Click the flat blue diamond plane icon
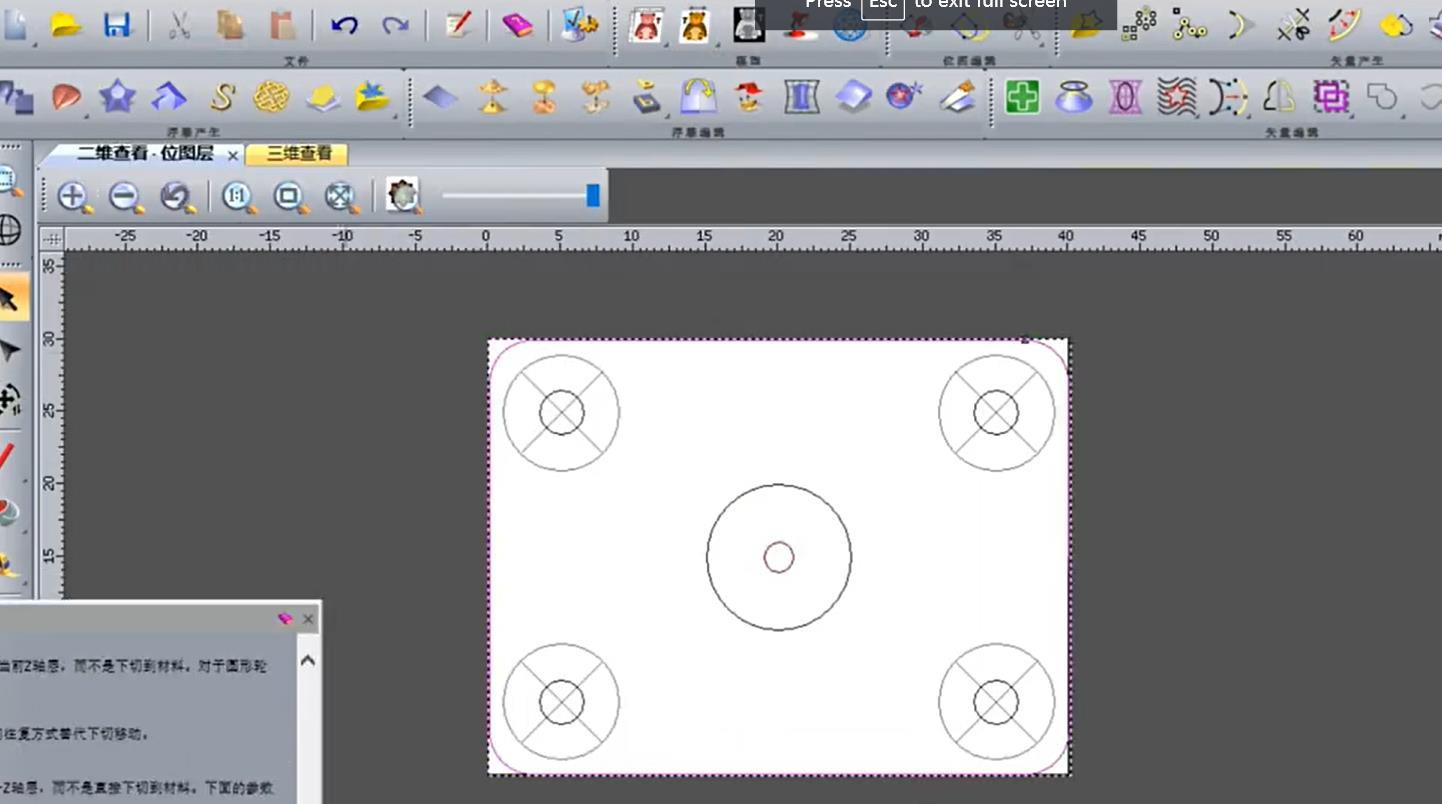Image resolution: width=1442 pixels, height=804 pixels. click(440, 97)
